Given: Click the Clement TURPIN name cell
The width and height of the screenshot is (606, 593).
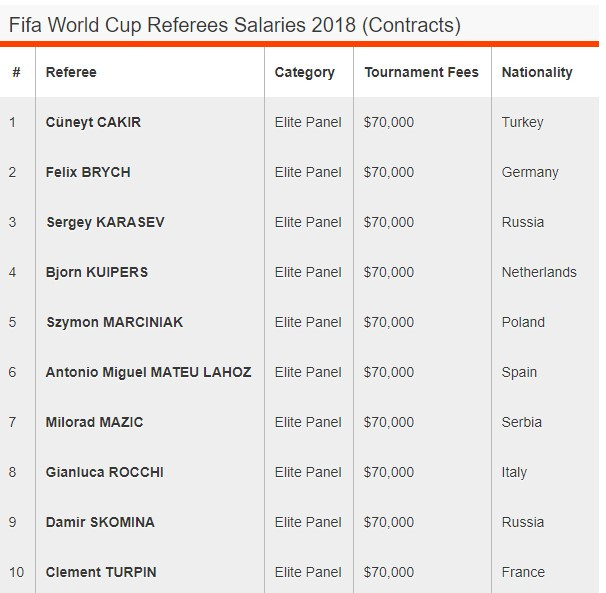Looking at the screenshot, I should click(101, 572).
